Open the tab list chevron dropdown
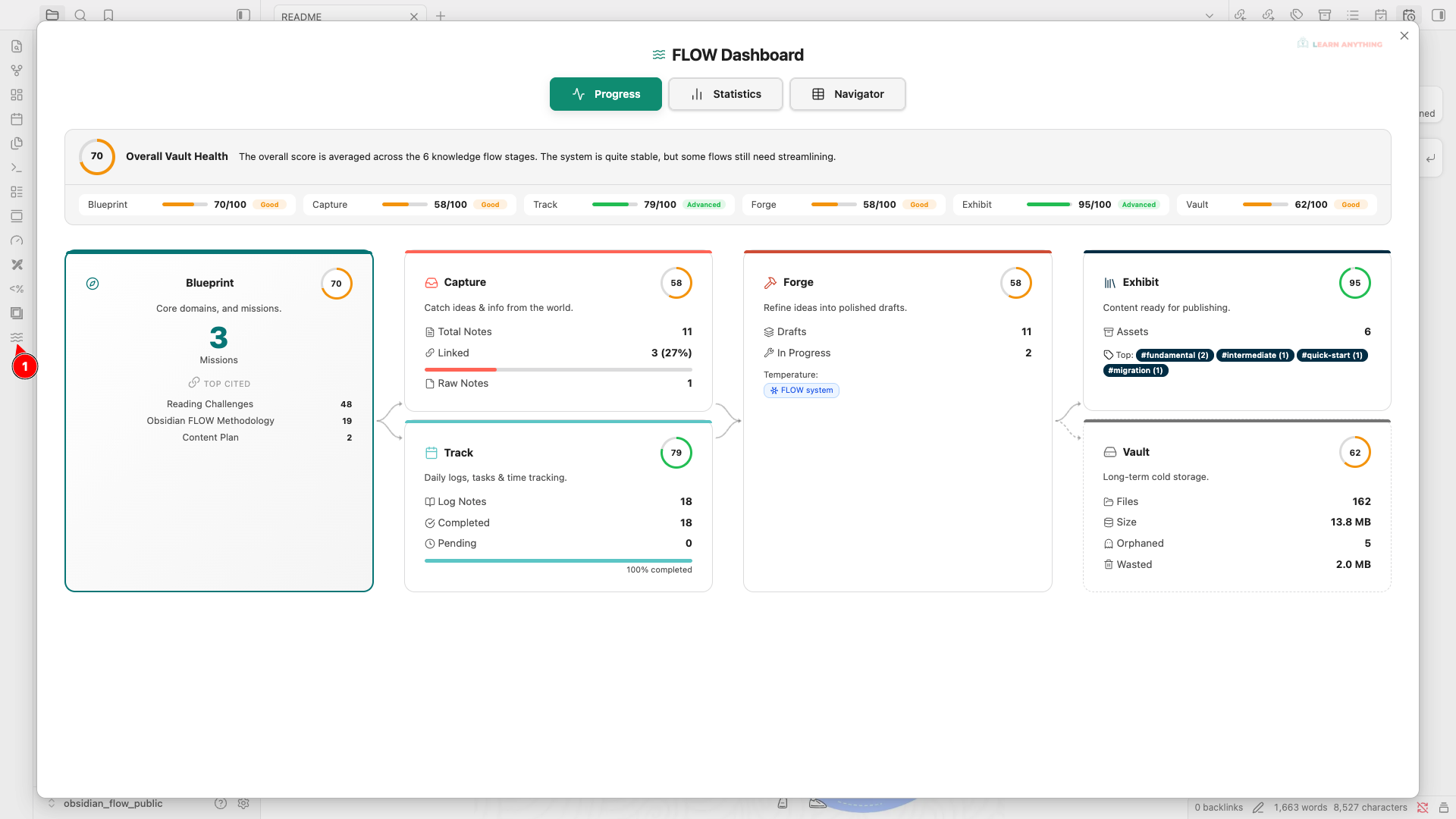This screenshot has height=819, width=1456. [x=1210, y=14]
